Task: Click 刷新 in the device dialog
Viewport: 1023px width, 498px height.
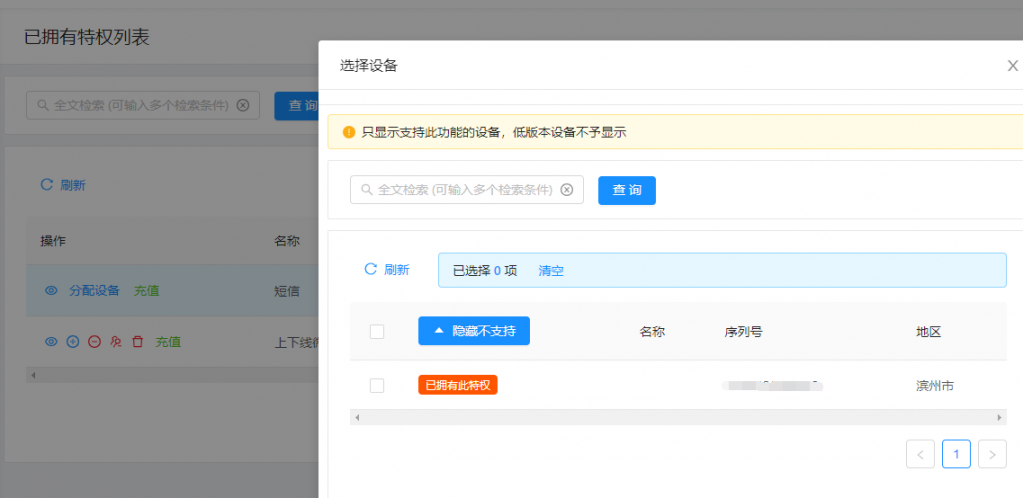Action: (x=387, y=269)
